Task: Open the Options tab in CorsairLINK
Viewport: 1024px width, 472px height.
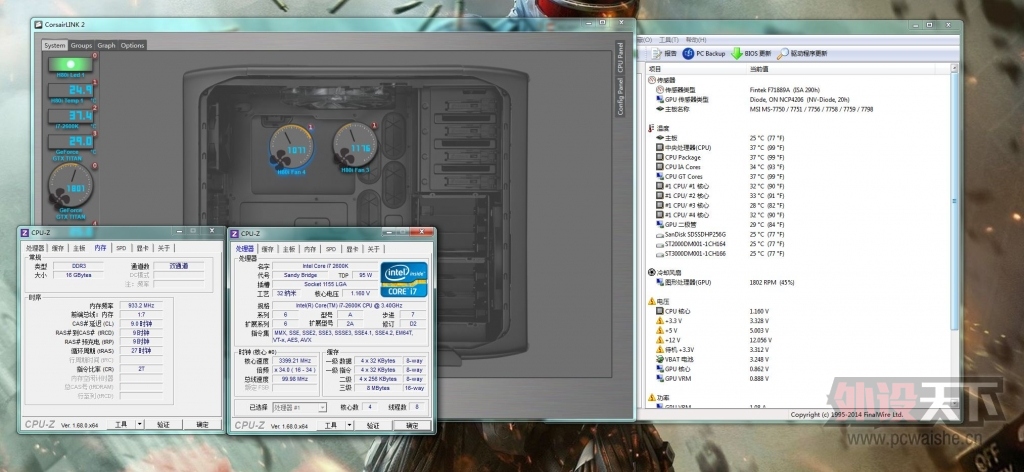Action: click(133, 46)
